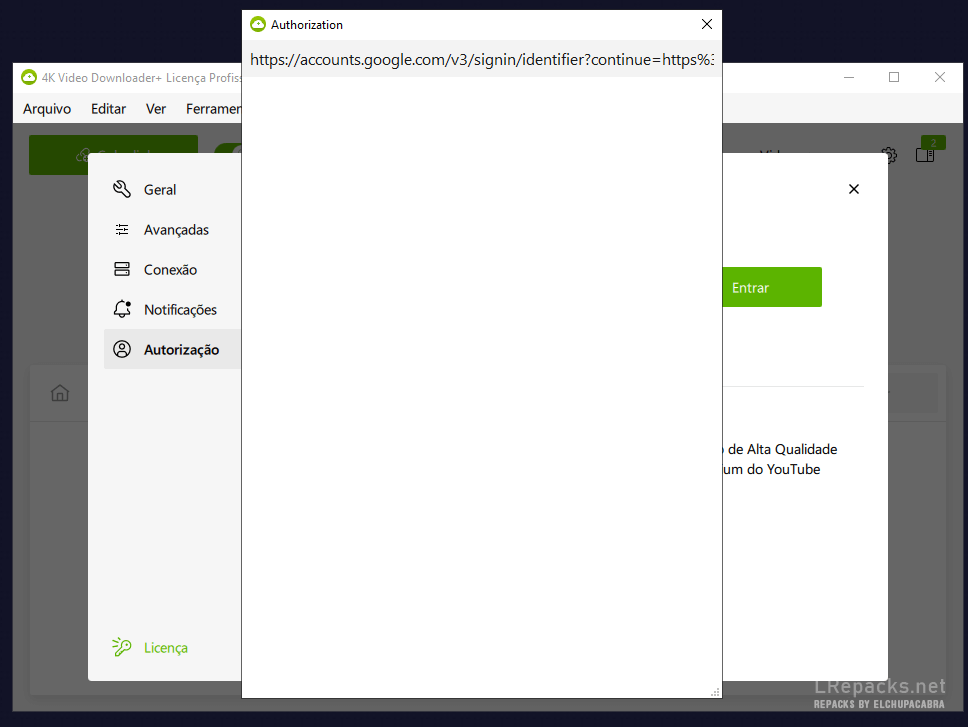Image resolution: width=968 pixels, height=727 pixels.
Task: Click the Authorization window cloud app icon
Action: click(258, 25)
